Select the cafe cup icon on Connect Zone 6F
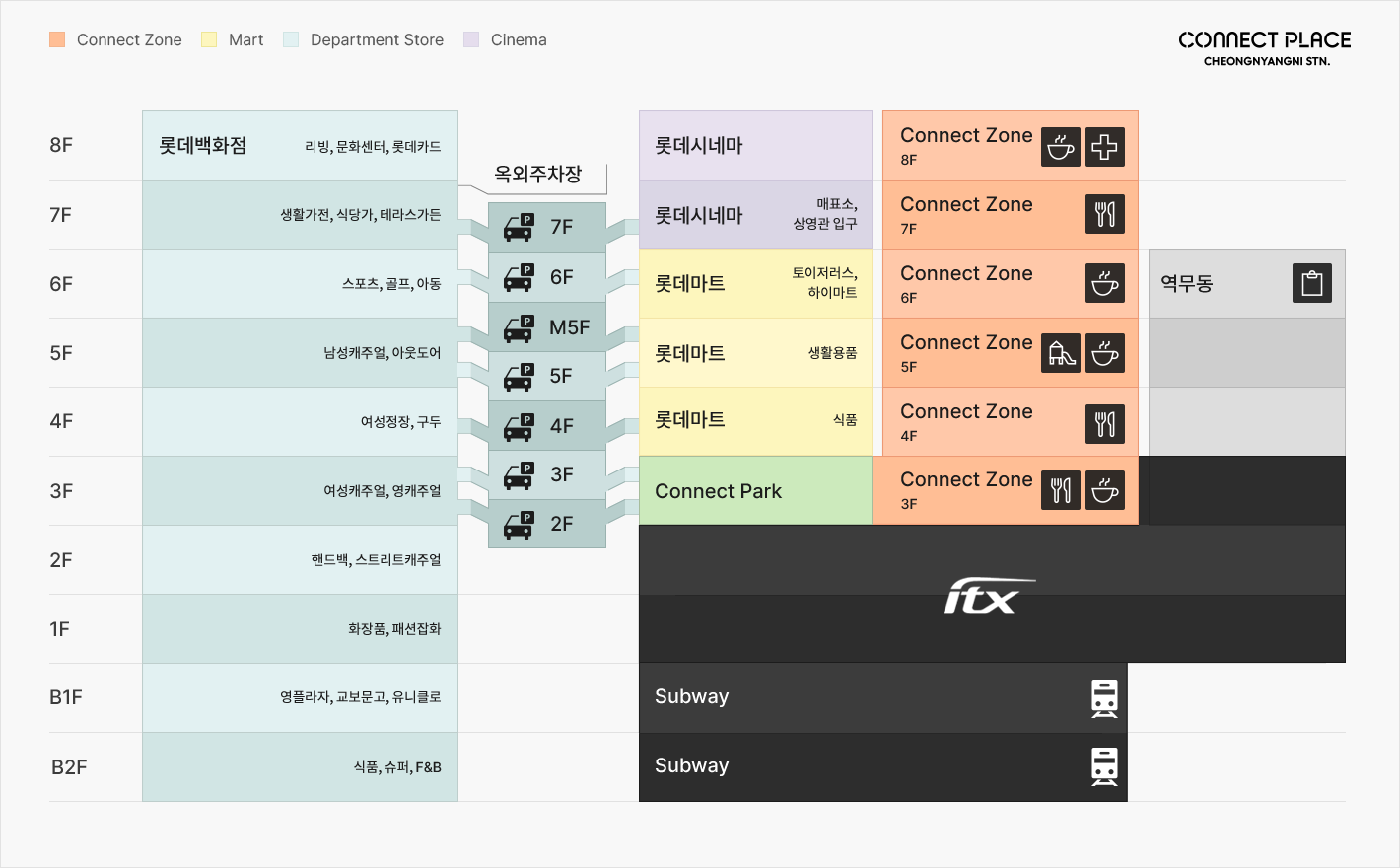Image resolution: width=1400 pixels, height=868 pixels. pos(1105,283)
